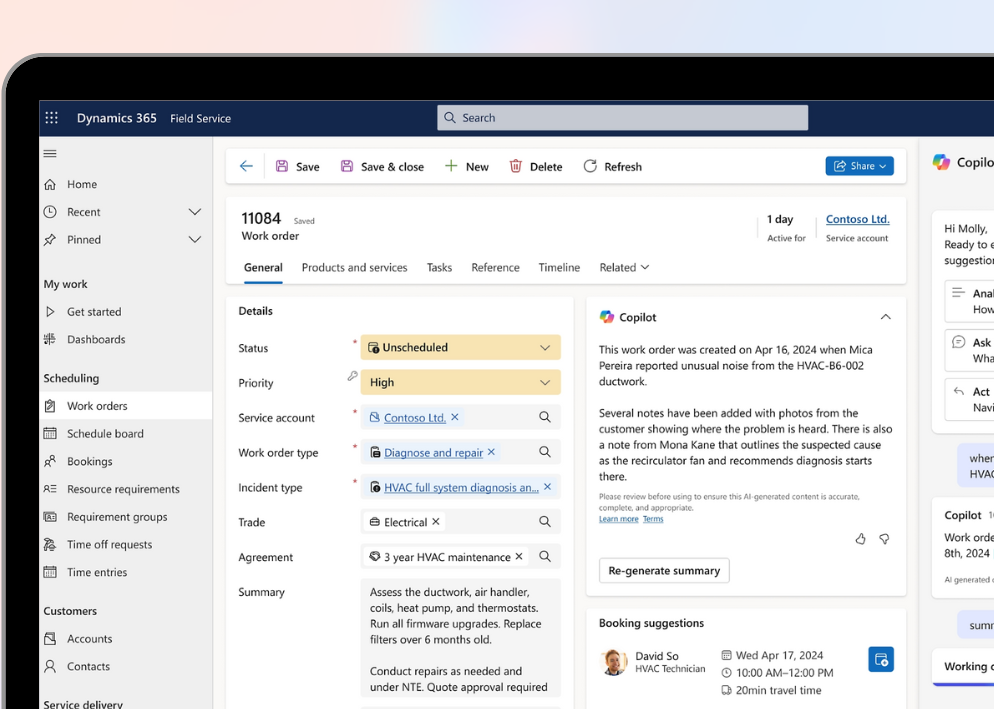Click Save & close
The image size is (994, 709).
[x=382, y=166]
